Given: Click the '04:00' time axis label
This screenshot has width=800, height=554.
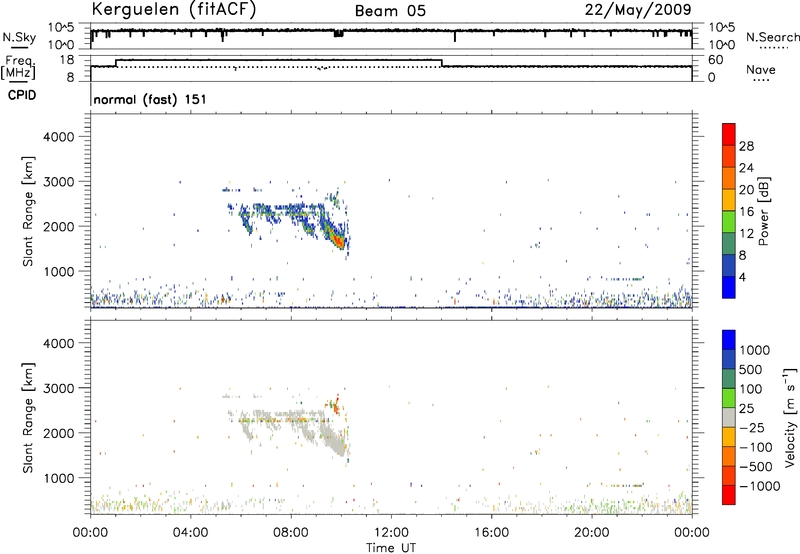Looking at the screenshot, I should [190, 533].
